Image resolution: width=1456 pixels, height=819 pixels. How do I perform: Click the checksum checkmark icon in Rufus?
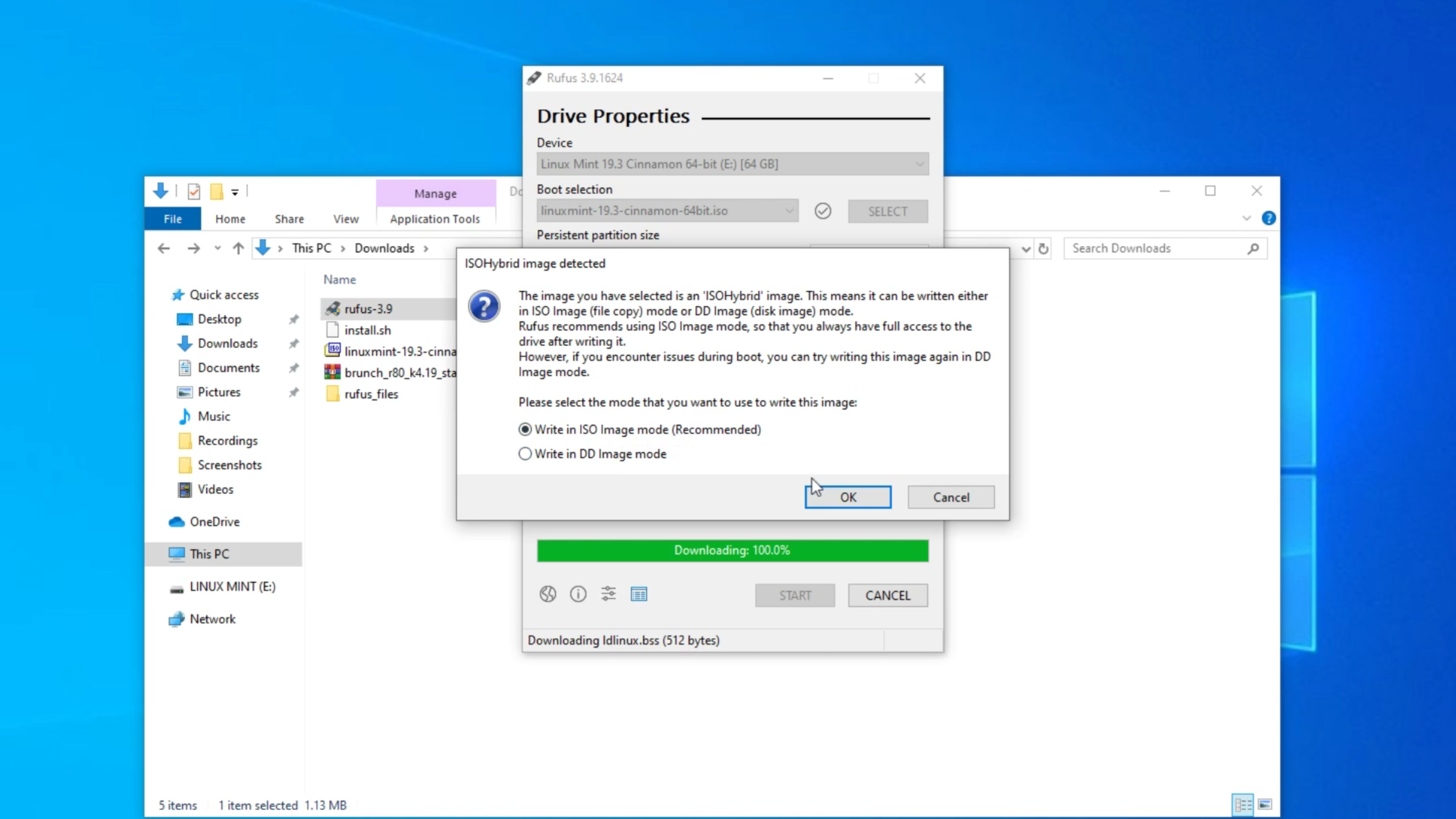point(823,211)
